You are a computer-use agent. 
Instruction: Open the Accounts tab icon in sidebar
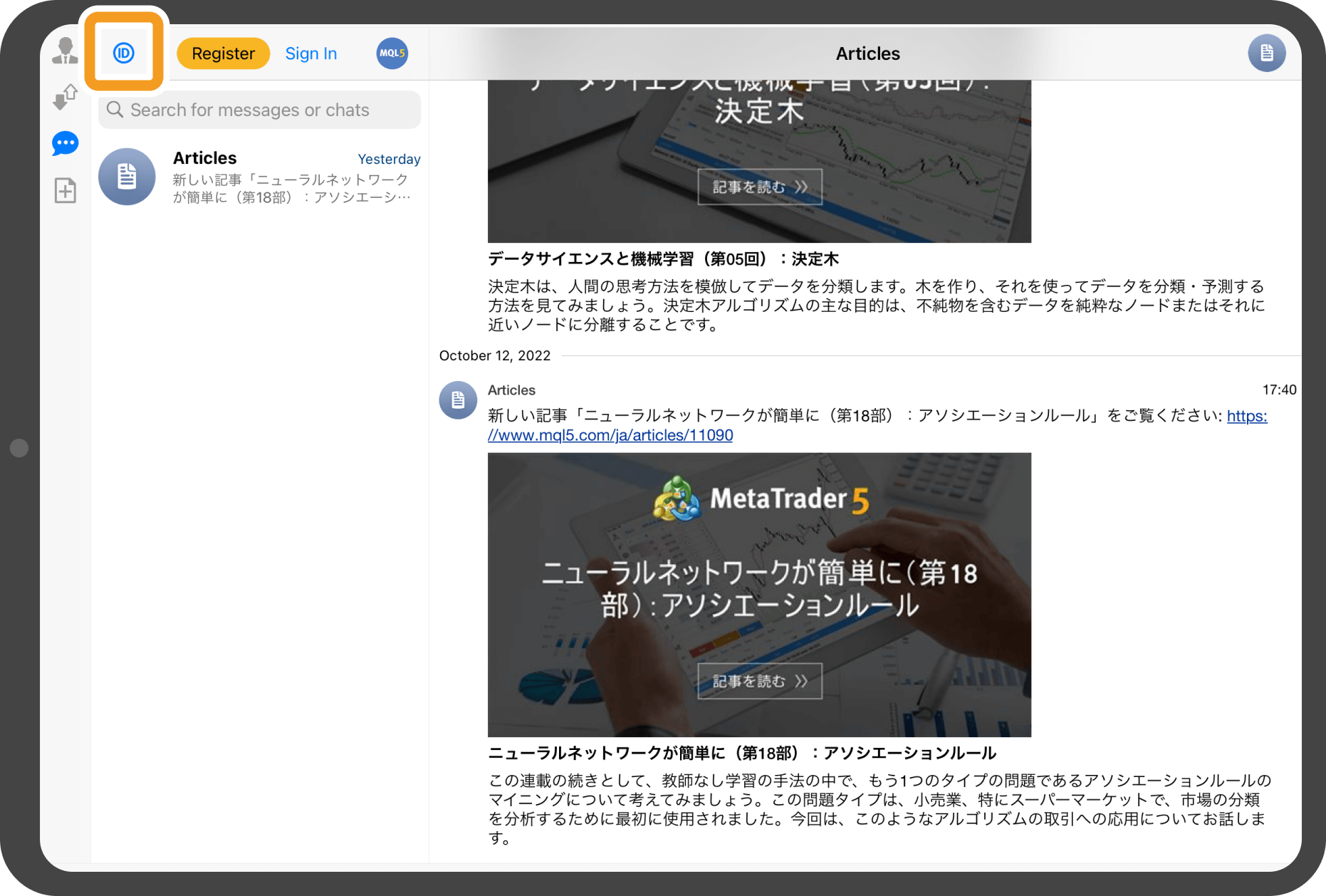(x=65, y=51)
